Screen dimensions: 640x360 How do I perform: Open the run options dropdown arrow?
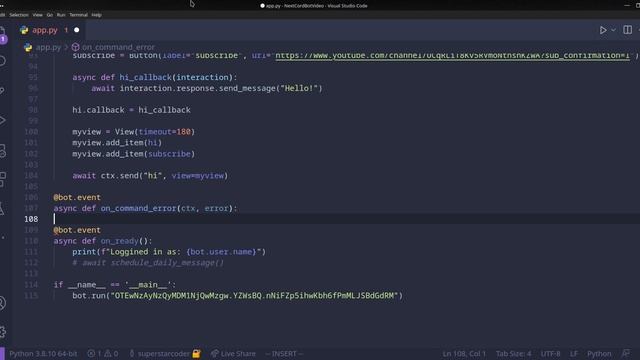(613, 30)
